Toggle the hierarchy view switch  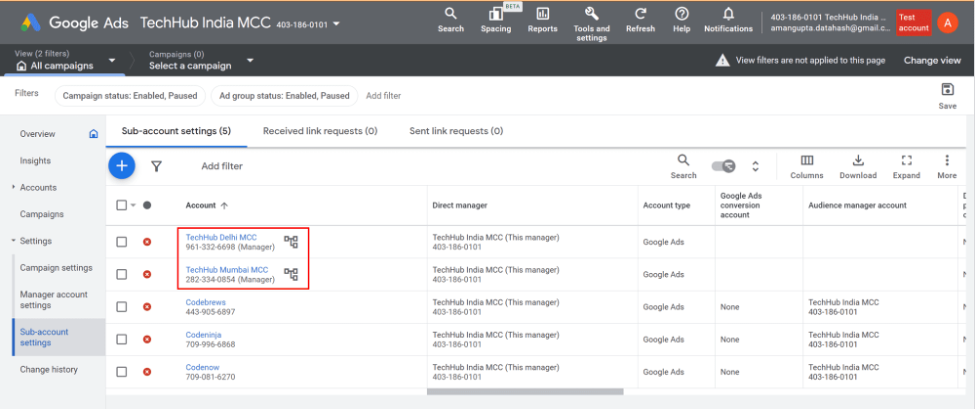point(723,166)
